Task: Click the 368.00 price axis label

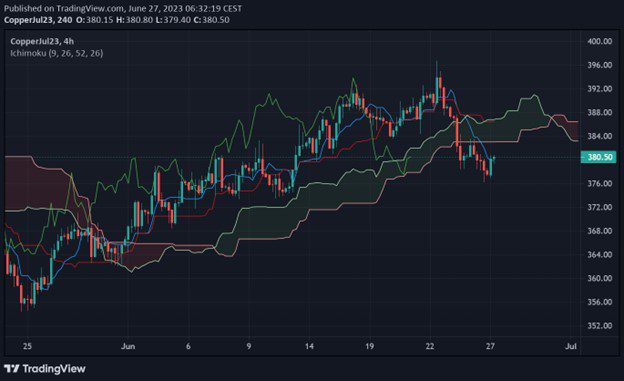Action: [600, 231]
